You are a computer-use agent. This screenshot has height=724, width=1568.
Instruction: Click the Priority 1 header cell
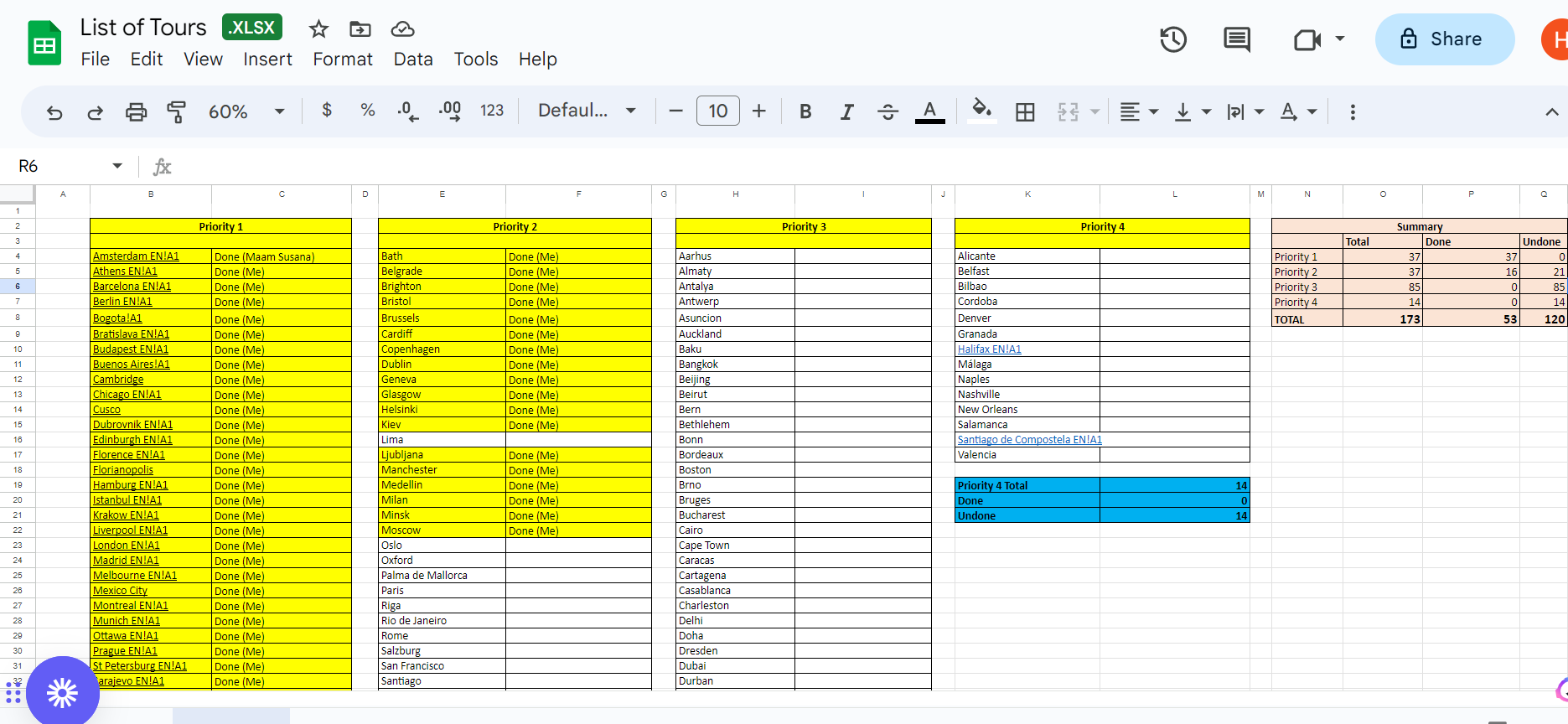(x=221, y=226)
